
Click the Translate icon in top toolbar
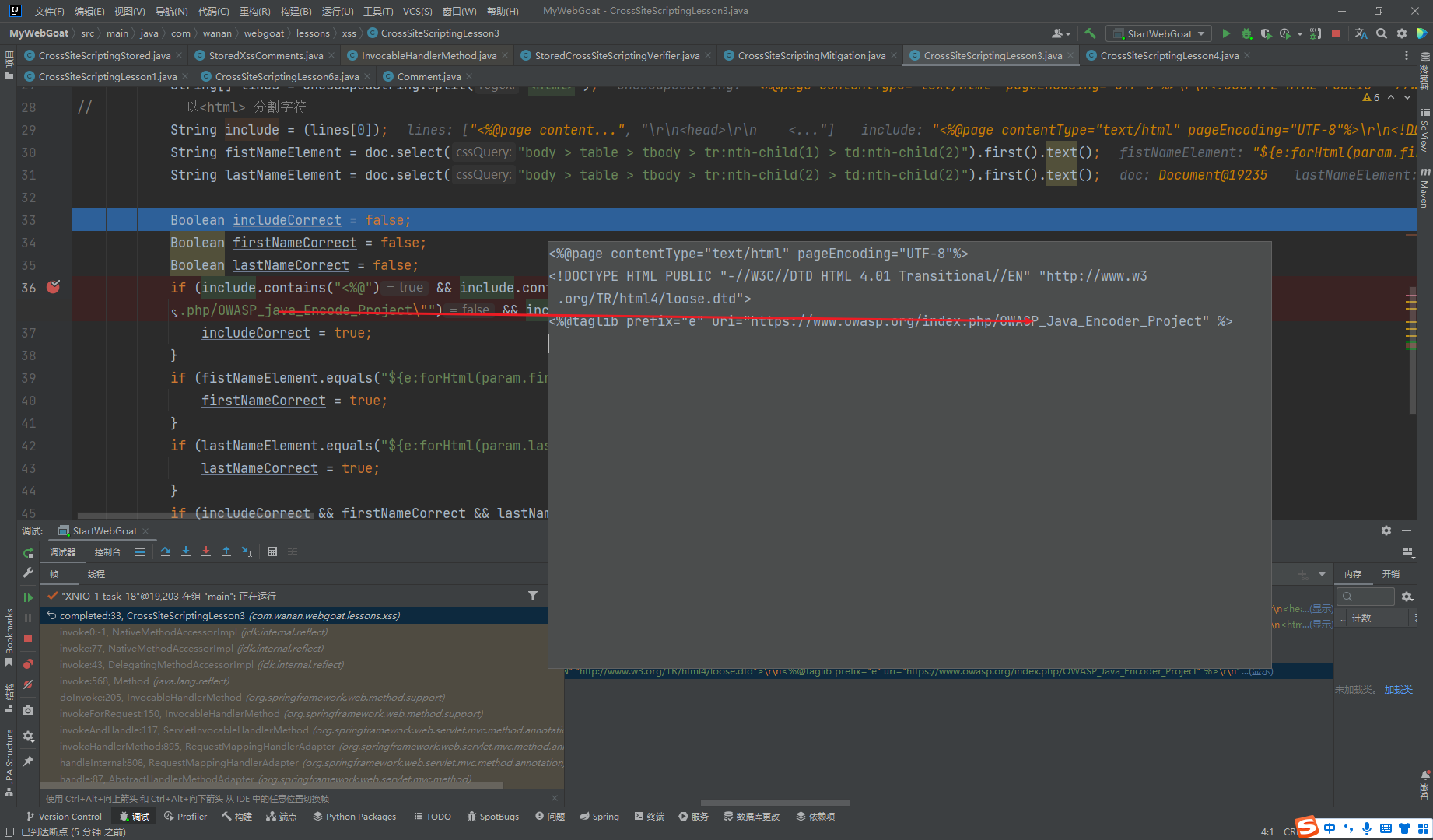1361,33
